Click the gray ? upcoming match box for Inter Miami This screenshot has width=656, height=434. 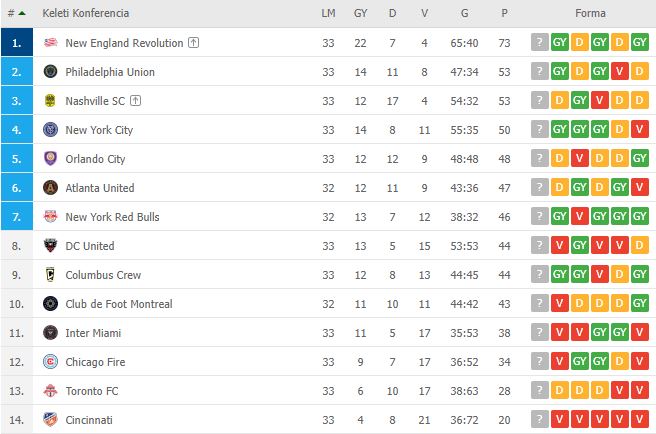[540, 332]
